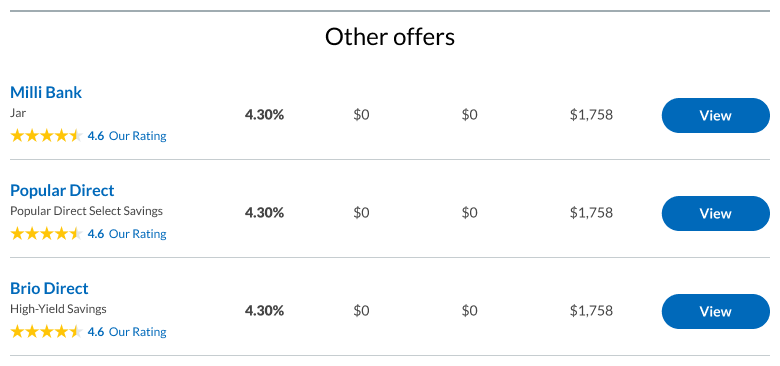Open Our Rating link under Brio Direct
Viewport: 780px width, 366px height.
(x=138, y=332)
